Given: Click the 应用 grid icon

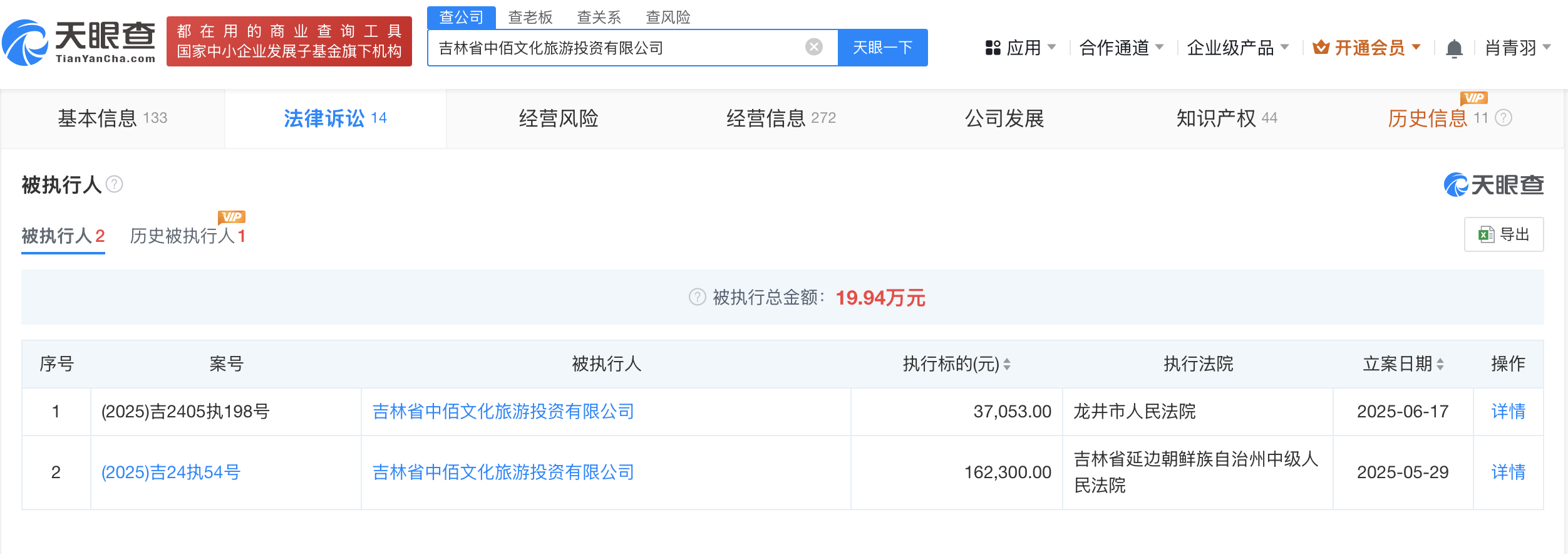Looking at the screenshot, I should (x=993, y=48).
